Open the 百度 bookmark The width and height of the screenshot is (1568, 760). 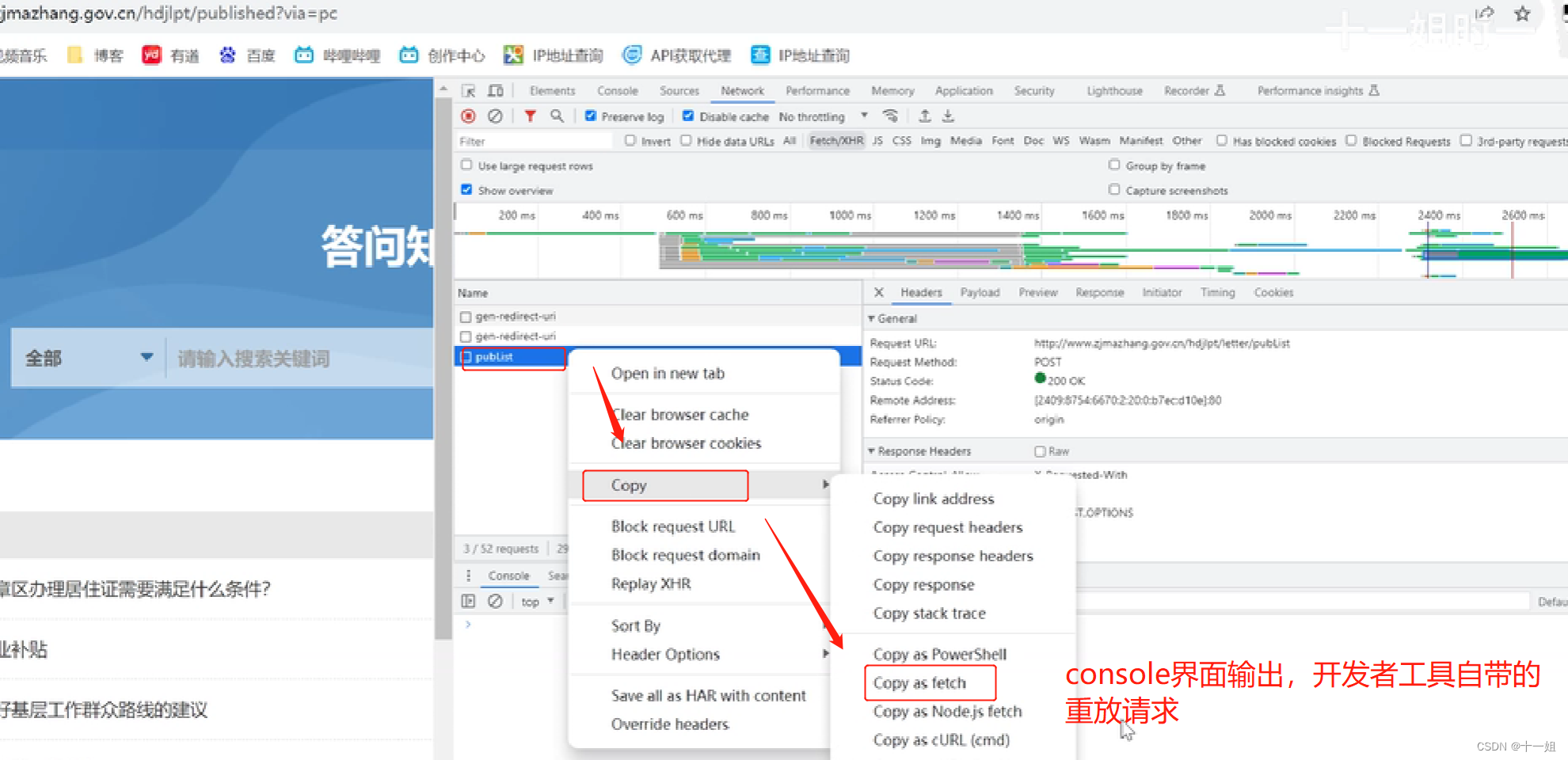pyautogui.click(x=247, y=55)
